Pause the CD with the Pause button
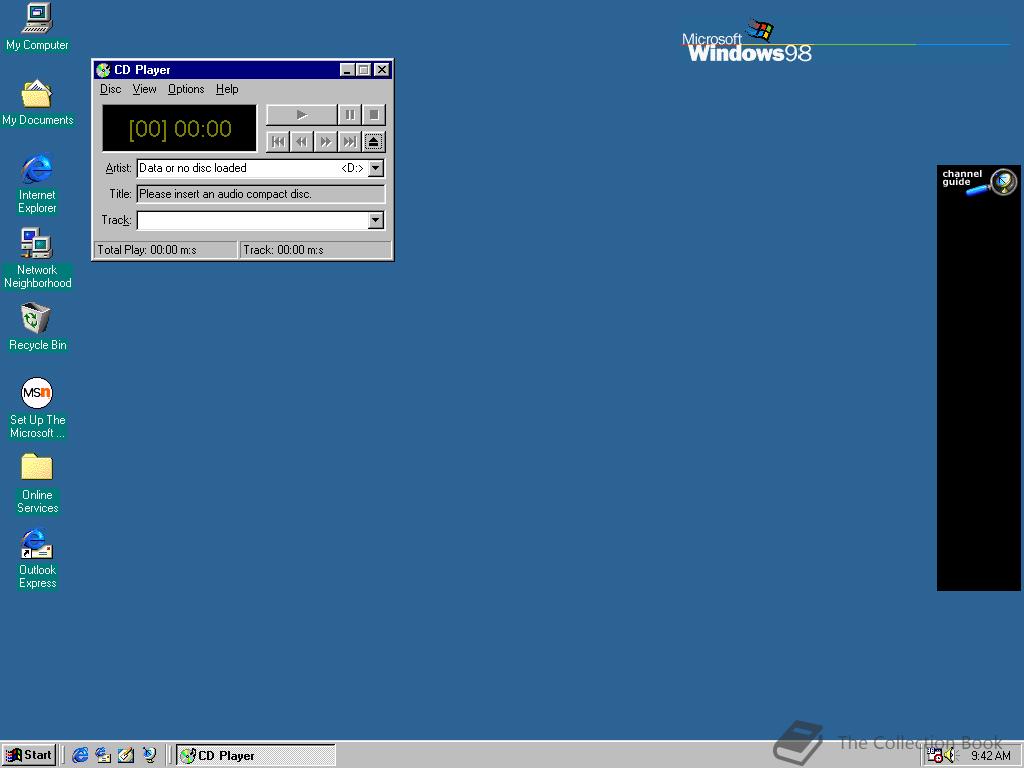The image size is (1024, 768). 350,115
